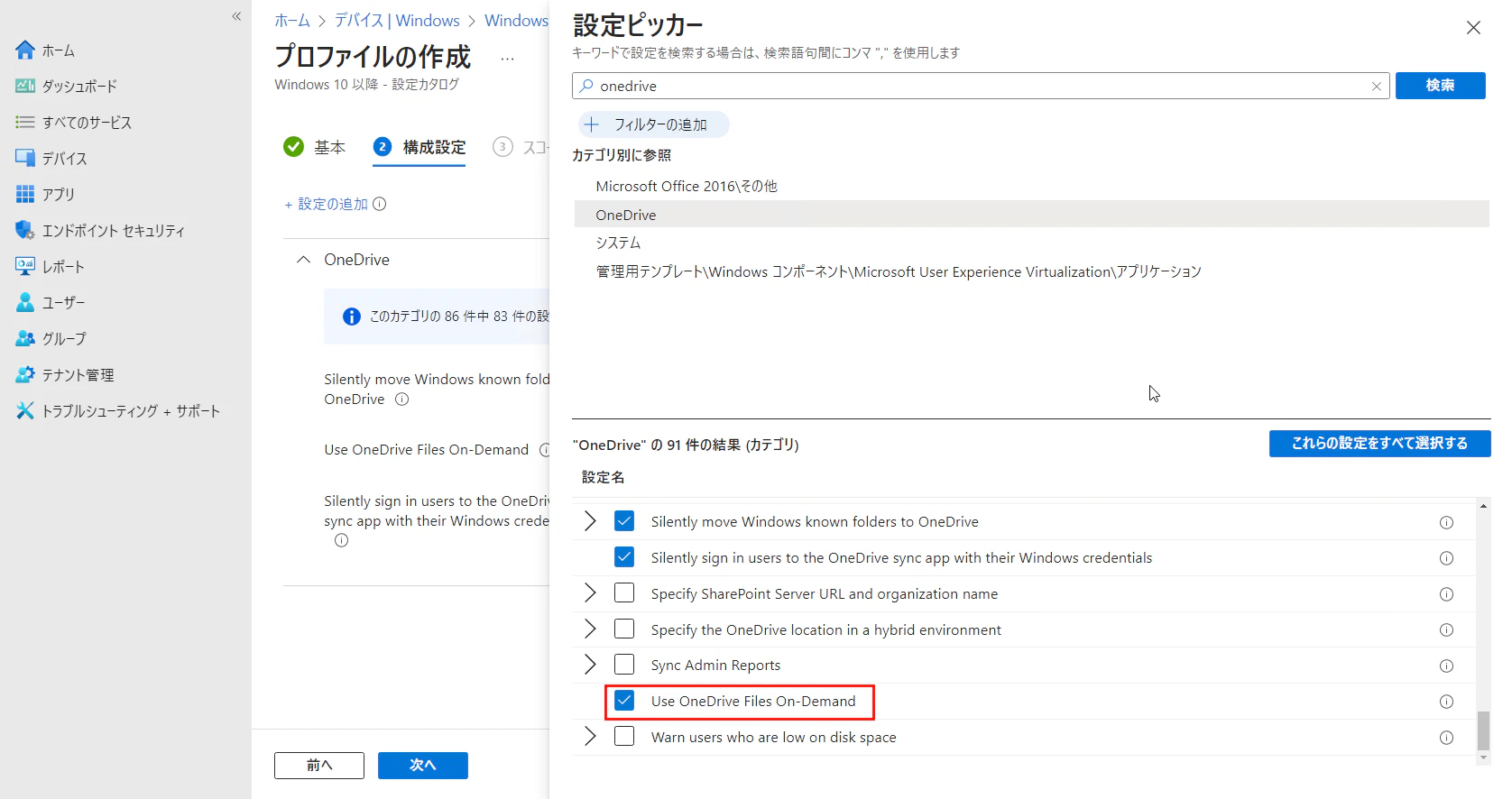Image resolution: width=1512 pixels, height=799 pixels.
Task: Browse the Microsoft User Experience Virtualization category
Action: point(899,272)
